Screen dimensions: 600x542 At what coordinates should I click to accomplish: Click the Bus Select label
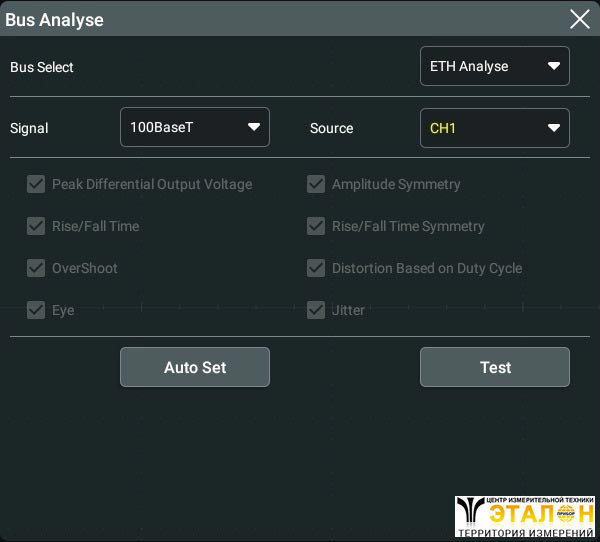coord(42,67)
